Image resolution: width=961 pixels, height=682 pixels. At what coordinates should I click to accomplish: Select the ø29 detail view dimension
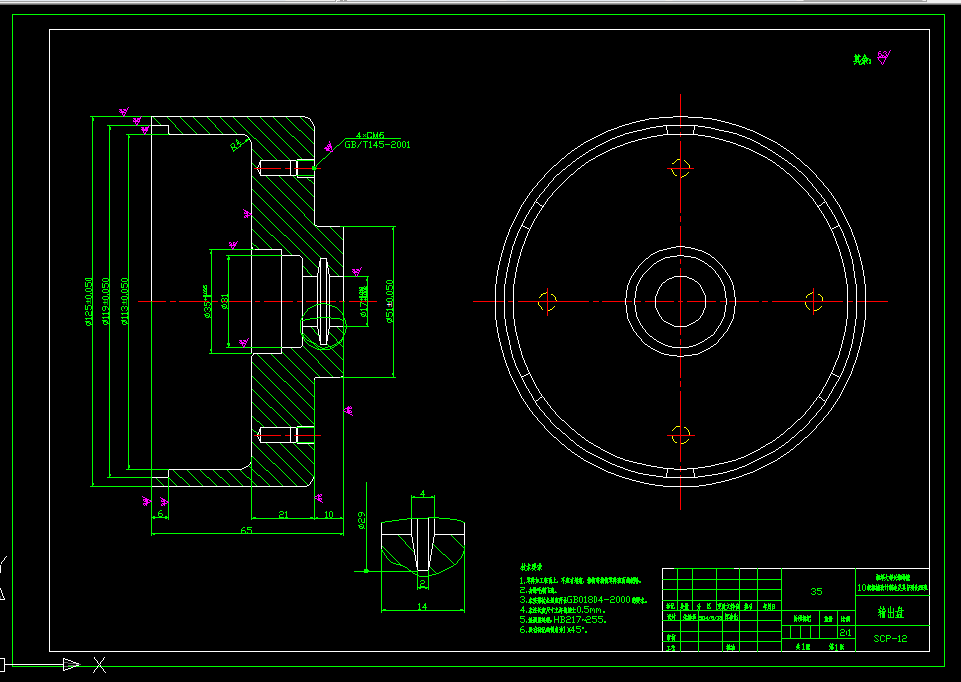pos(362,520)
